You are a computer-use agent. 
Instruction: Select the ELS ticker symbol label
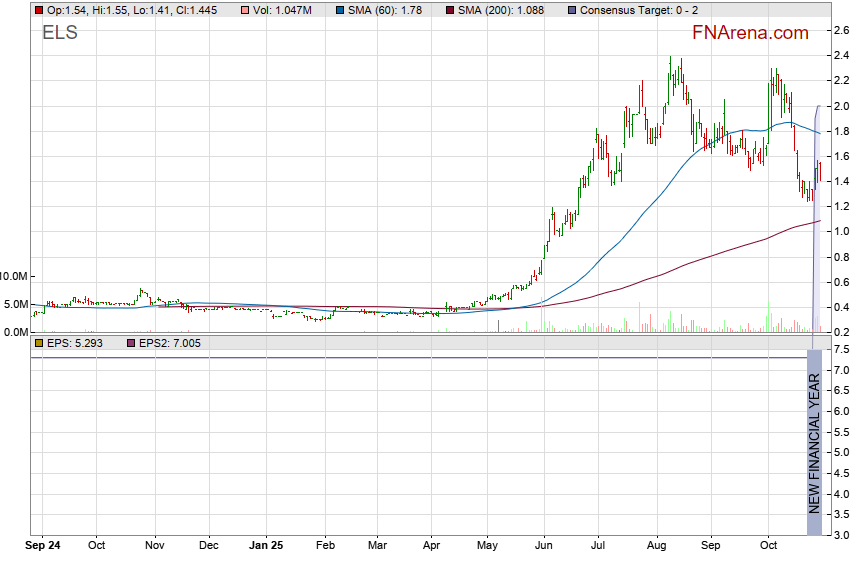(x=59, y=33)
